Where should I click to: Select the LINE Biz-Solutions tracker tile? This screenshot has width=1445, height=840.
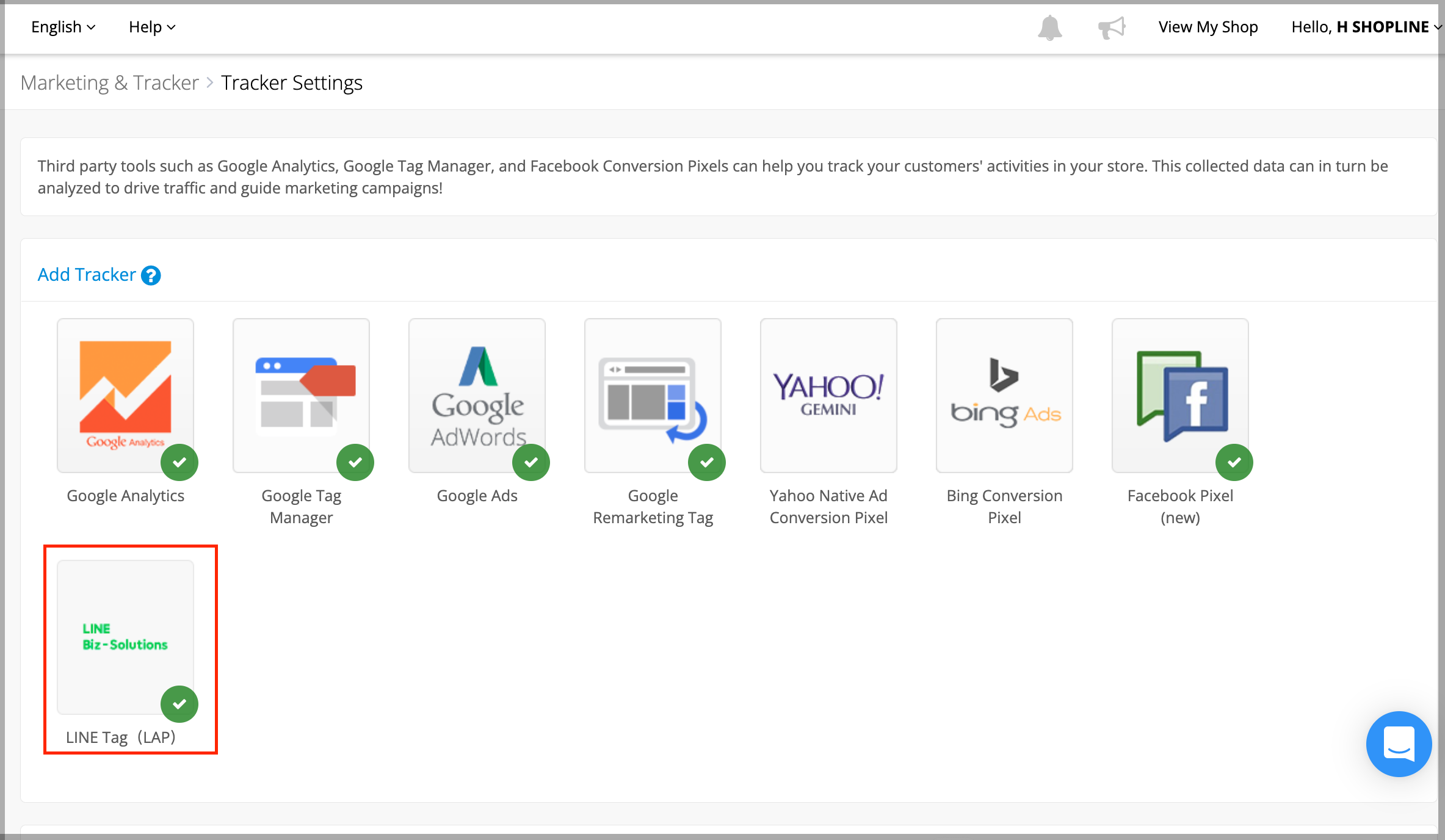[x=125, y=637]
